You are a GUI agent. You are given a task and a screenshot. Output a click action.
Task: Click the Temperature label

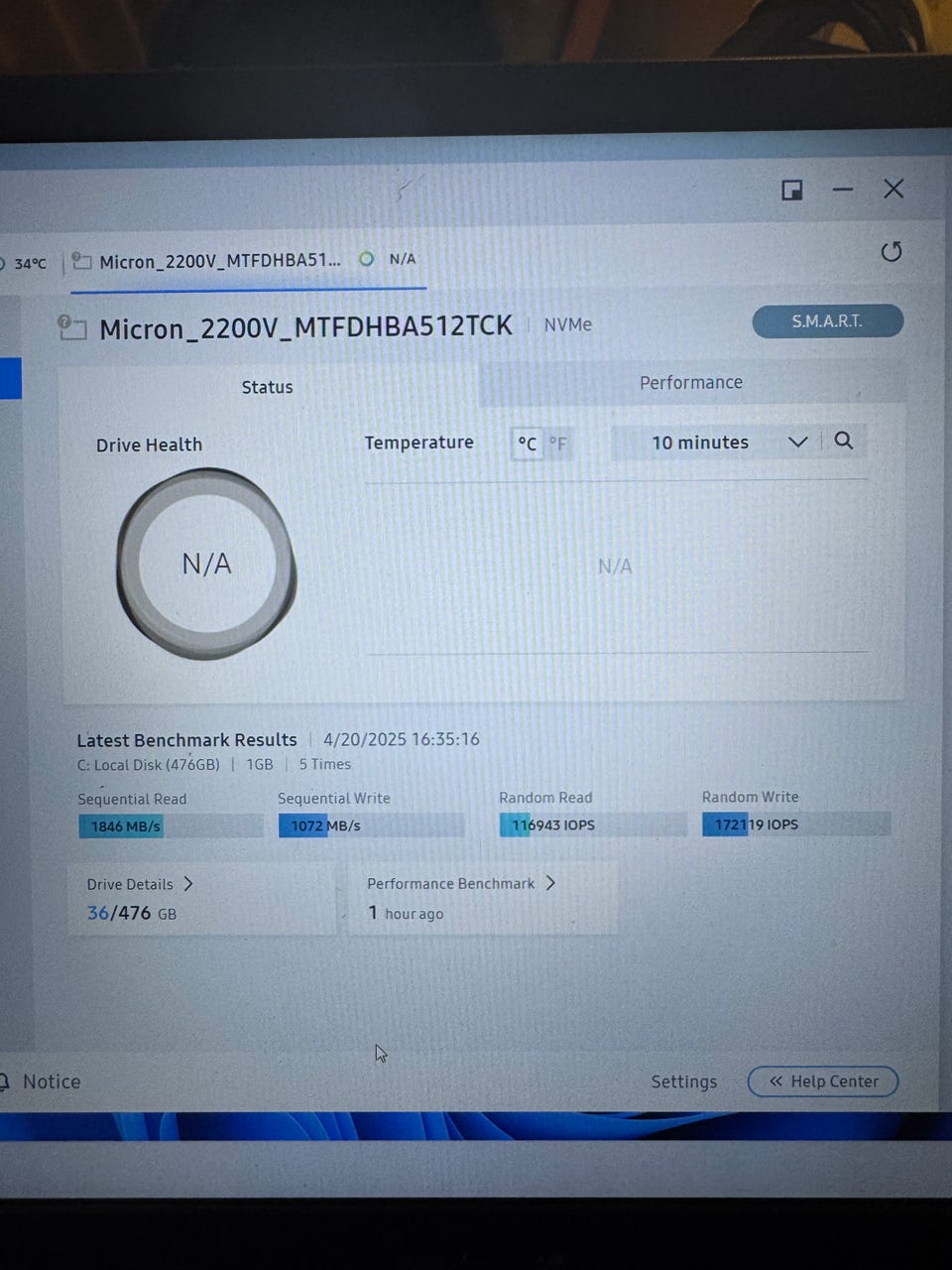418,443
